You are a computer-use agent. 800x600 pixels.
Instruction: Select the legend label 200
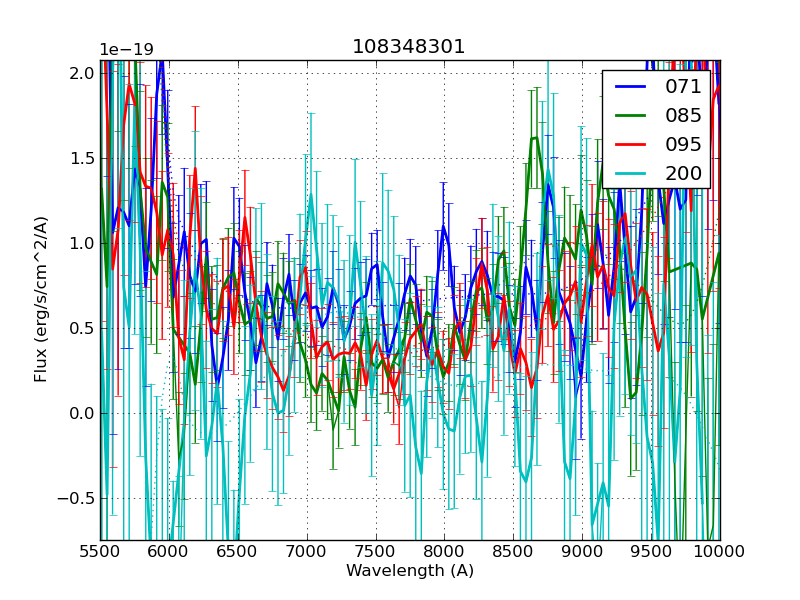683,174
